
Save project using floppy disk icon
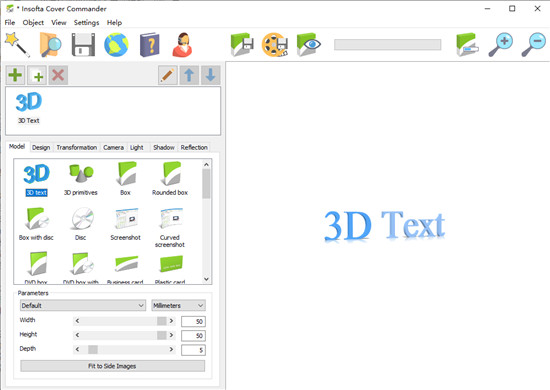(x=83, y=45)
